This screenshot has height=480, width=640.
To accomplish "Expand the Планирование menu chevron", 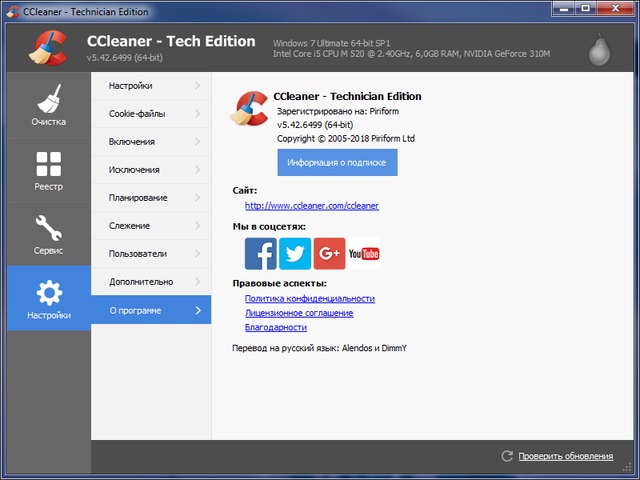I will tap(197, 198).
